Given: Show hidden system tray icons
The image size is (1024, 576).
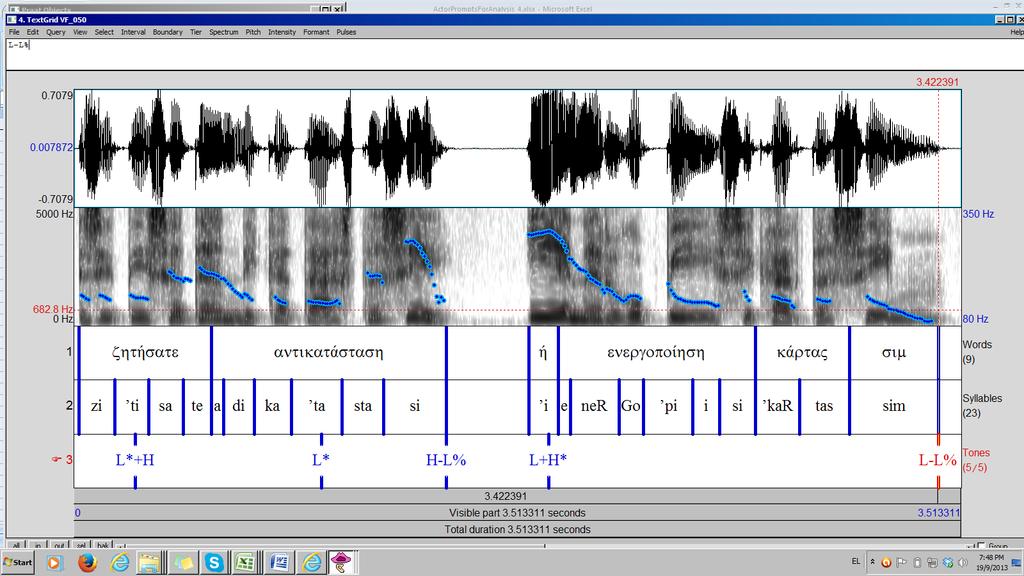Looking at the screenshot, I should pos(872,562).
